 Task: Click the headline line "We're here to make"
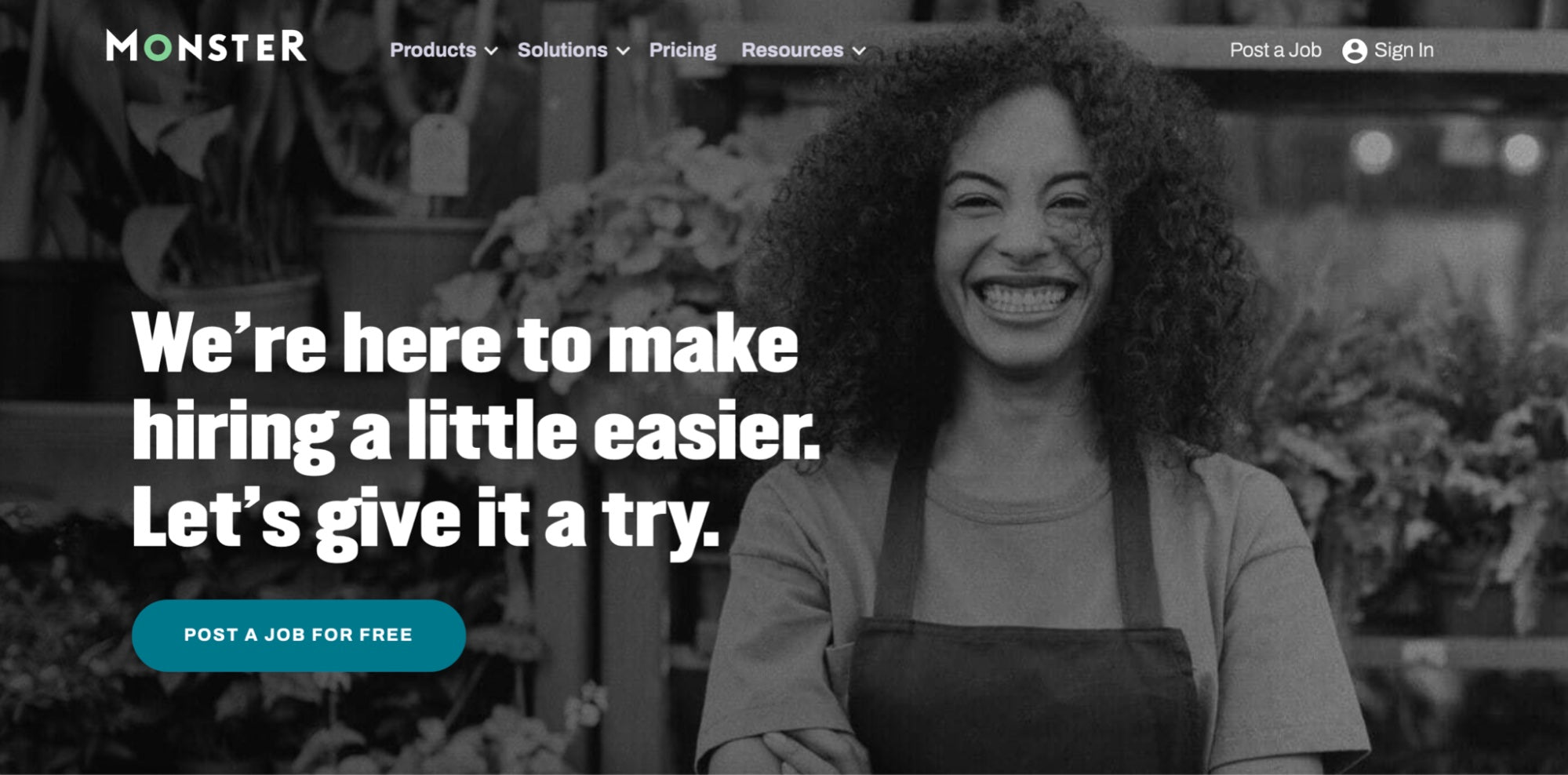465,344
